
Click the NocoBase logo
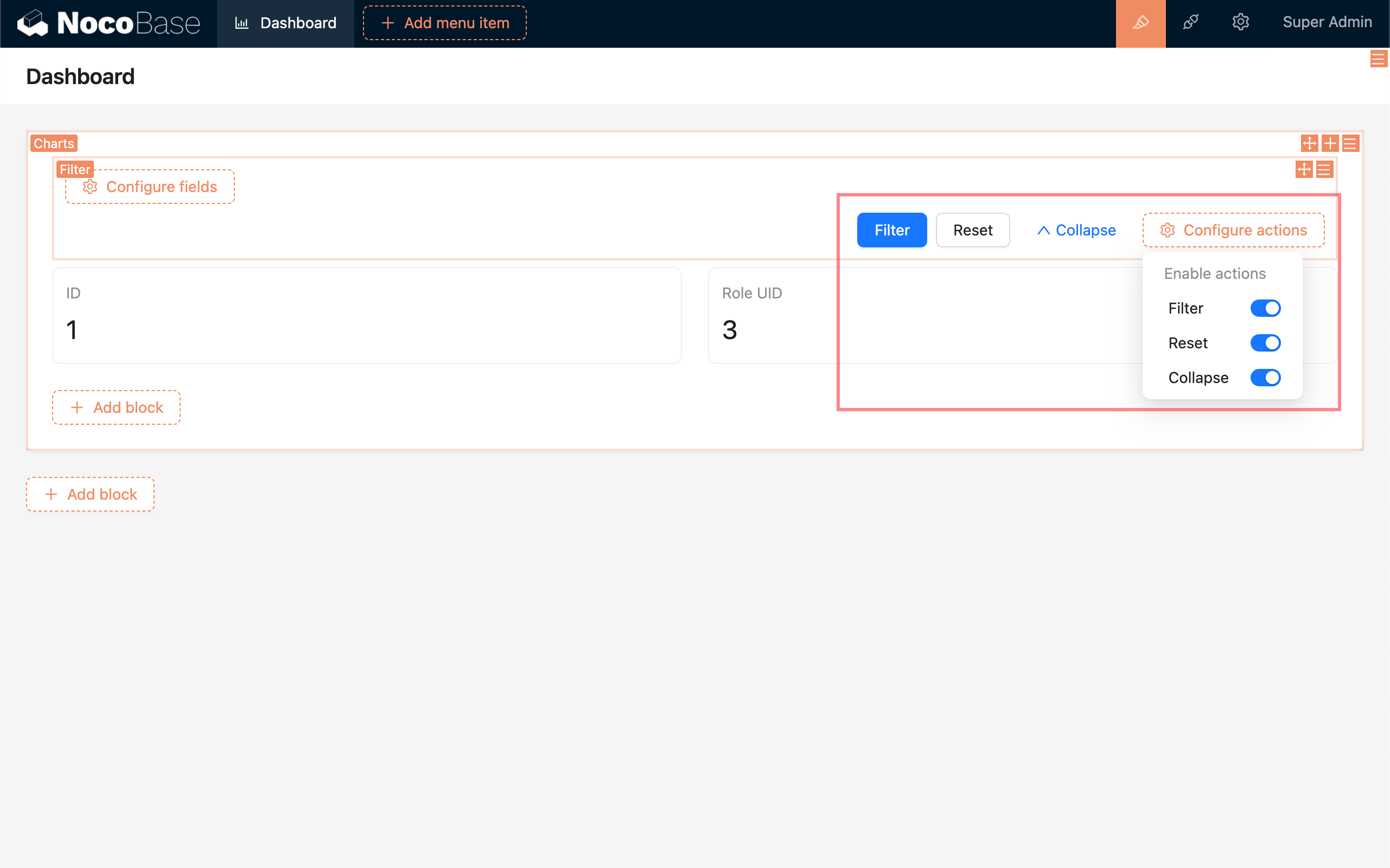tap(109, 23)
